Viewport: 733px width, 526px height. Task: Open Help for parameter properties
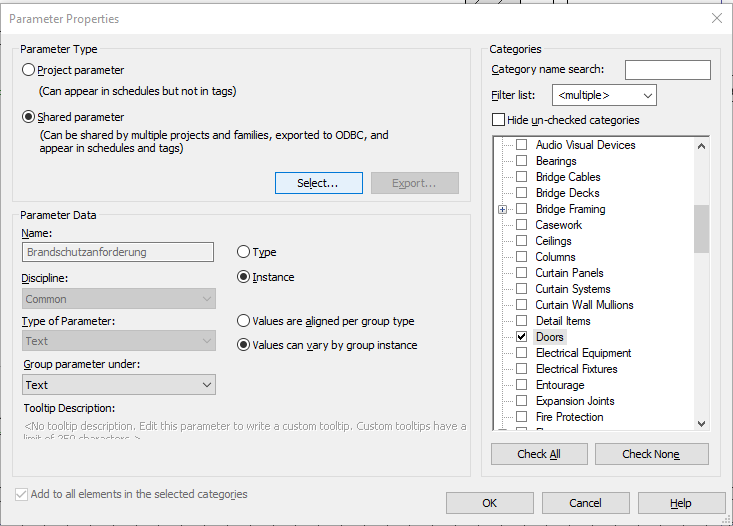(680, 503)
